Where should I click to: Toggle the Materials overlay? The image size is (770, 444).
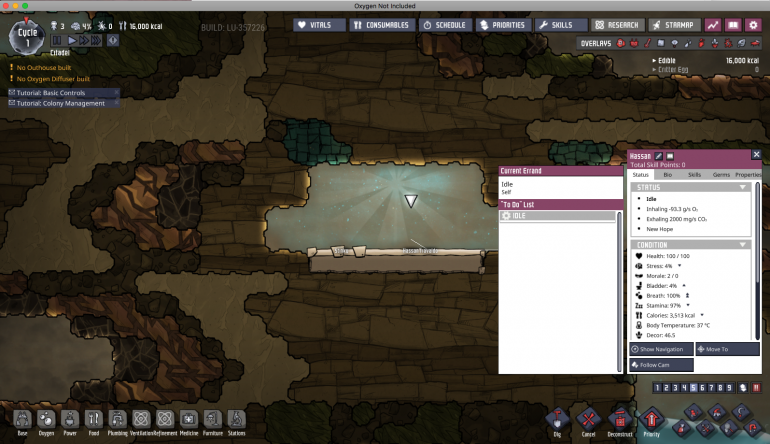(661, 43)
